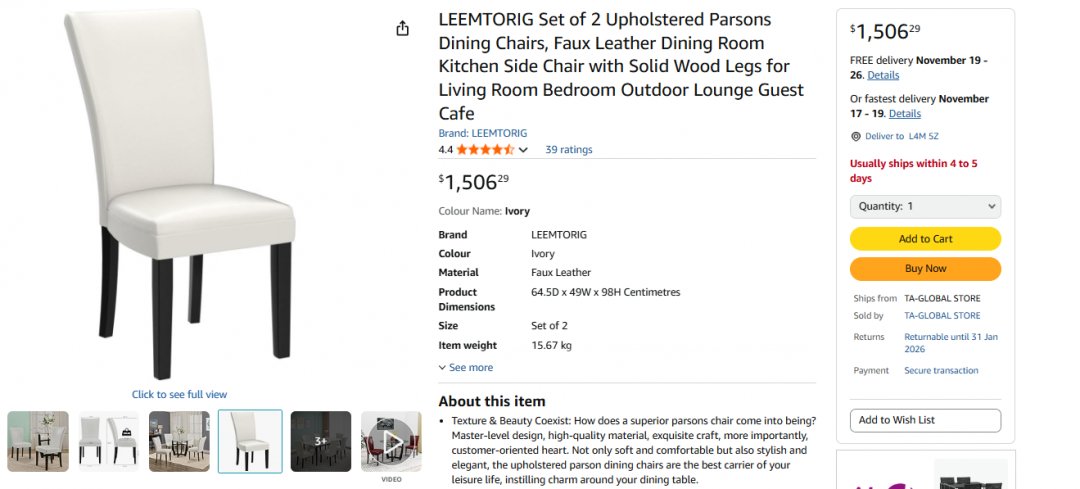Open Details link for FREE delivery
The image size is (1080, 489).
[883, 75]
